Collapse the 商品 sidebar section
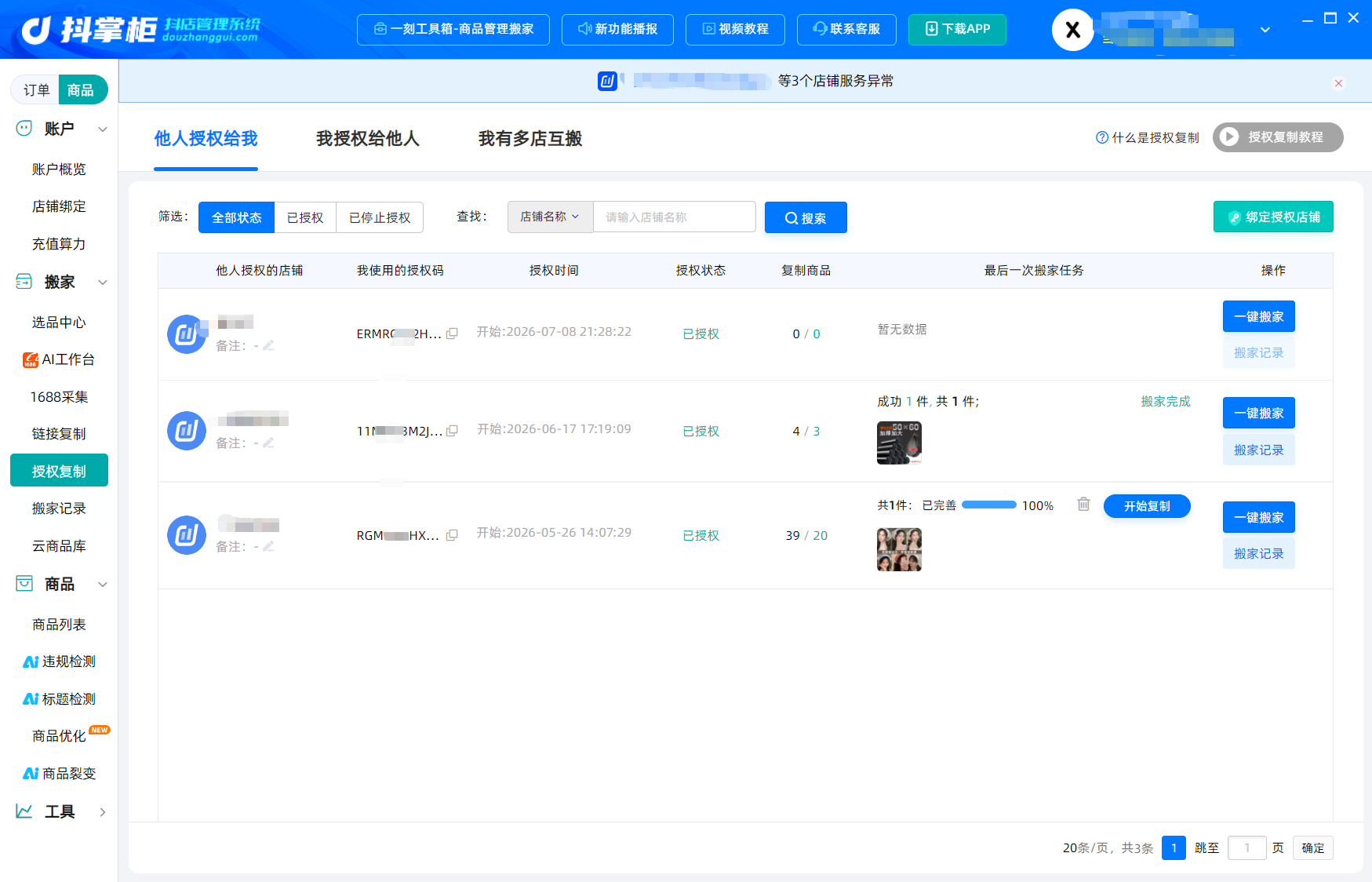This screenshot has width=1372, height=882. point(102,584)
